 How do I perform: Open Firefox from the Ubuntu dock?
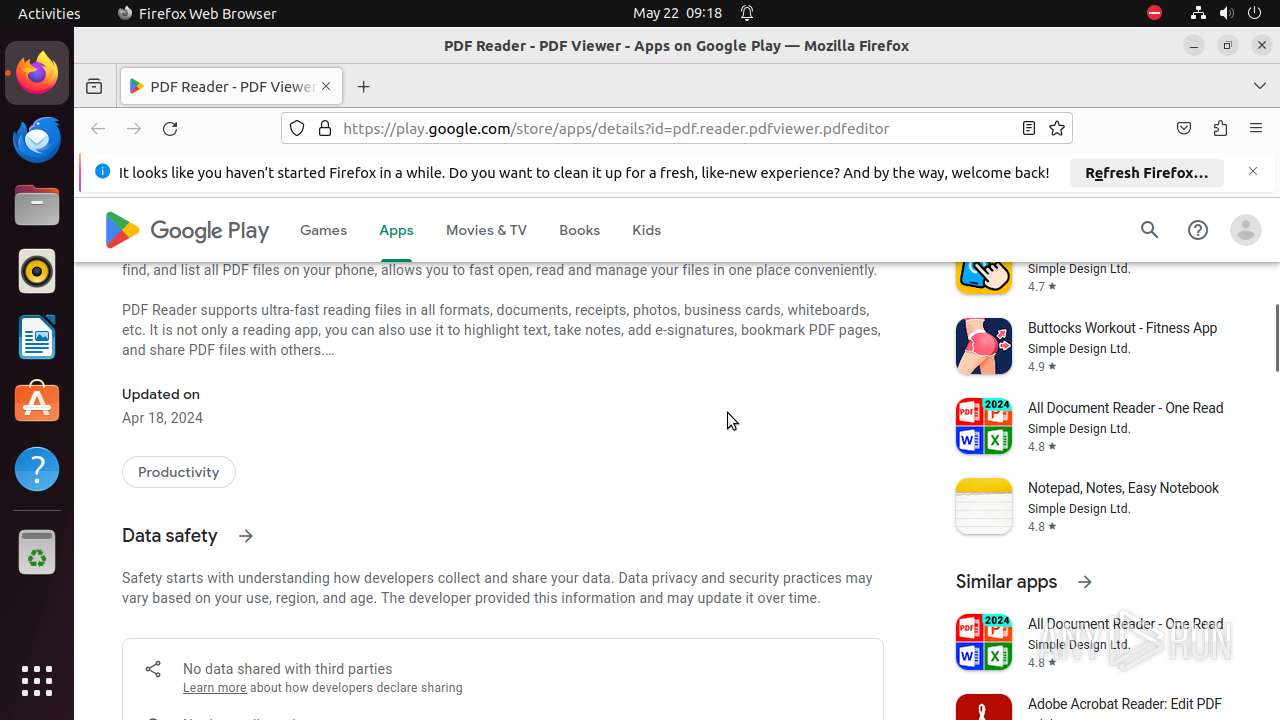tap(37, 73)
